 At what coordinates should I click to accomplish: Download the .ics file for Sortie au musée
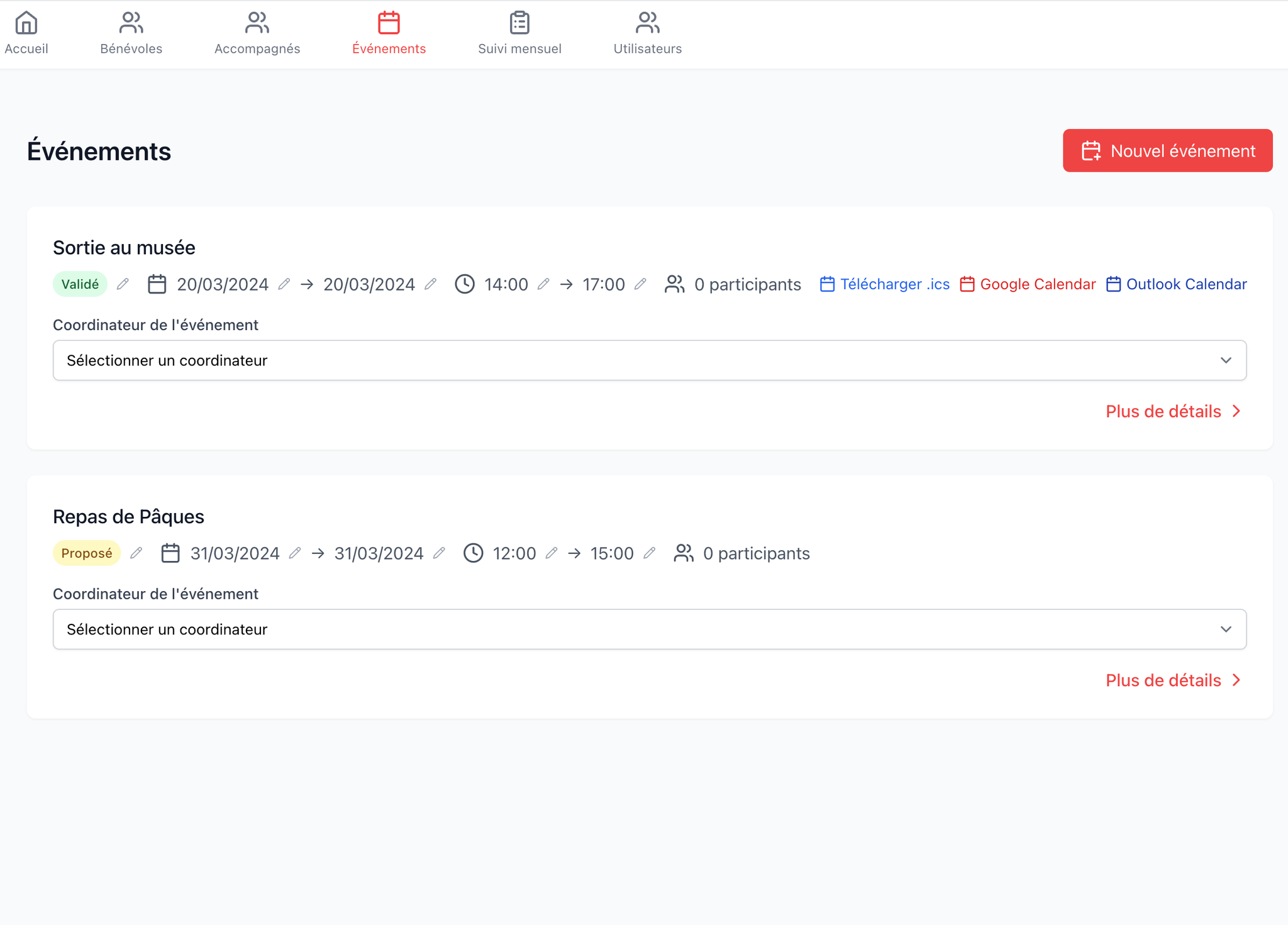885,284
